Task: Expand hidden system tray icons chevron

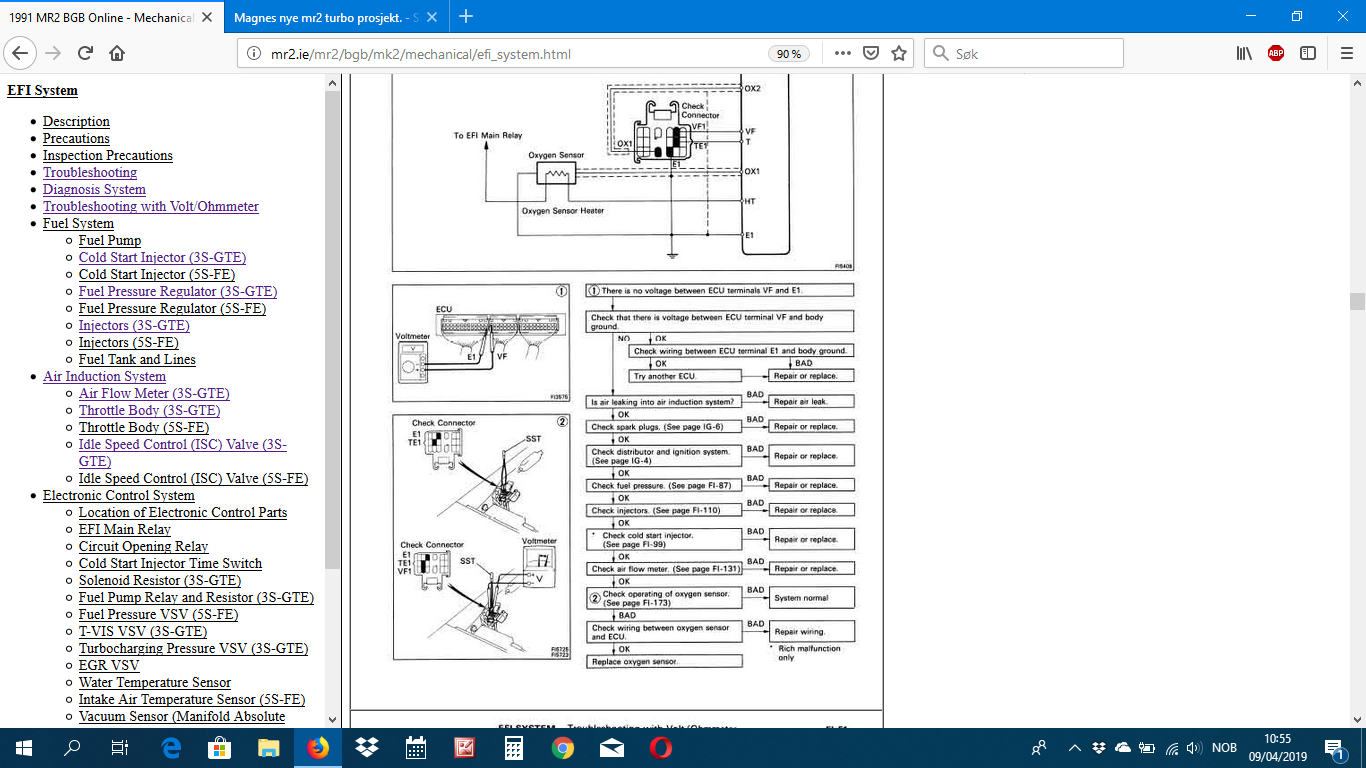Action: pyautogui.click(x=1074, y=747)
